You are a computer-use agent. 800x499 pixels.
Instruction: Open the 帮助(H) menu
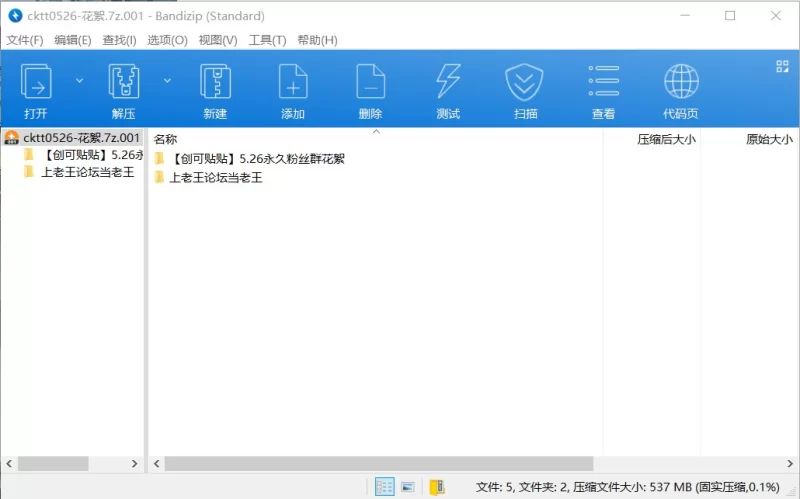coord(317,40)
